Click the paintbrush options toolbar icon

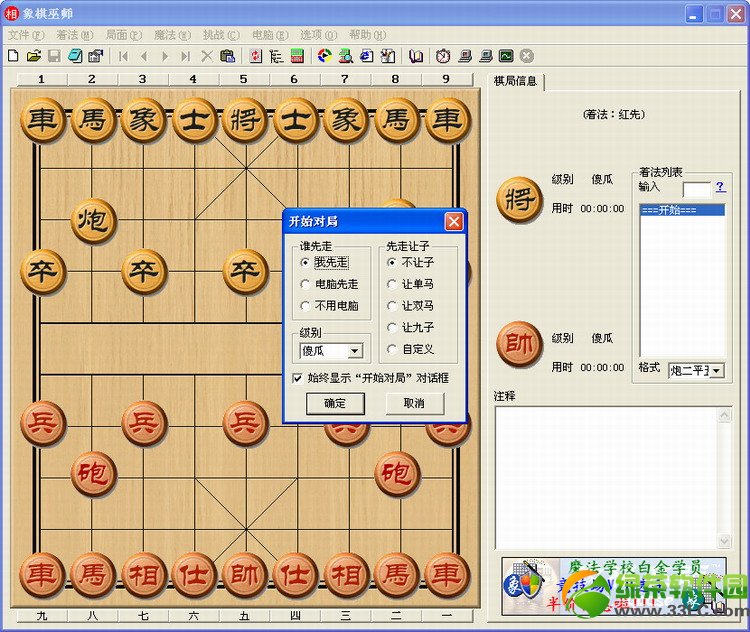tap(387, 56)
